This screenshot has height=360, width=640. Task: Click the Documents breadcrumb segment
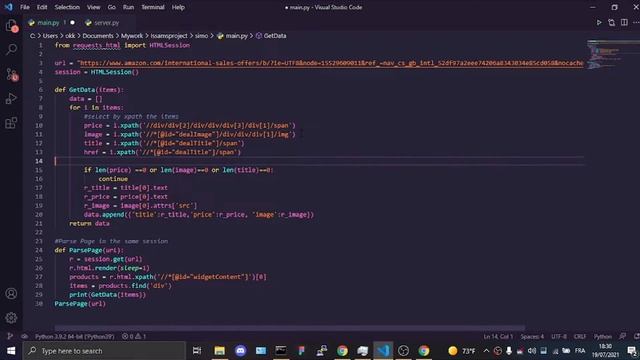pyautogui.click(x=98, y=36)
